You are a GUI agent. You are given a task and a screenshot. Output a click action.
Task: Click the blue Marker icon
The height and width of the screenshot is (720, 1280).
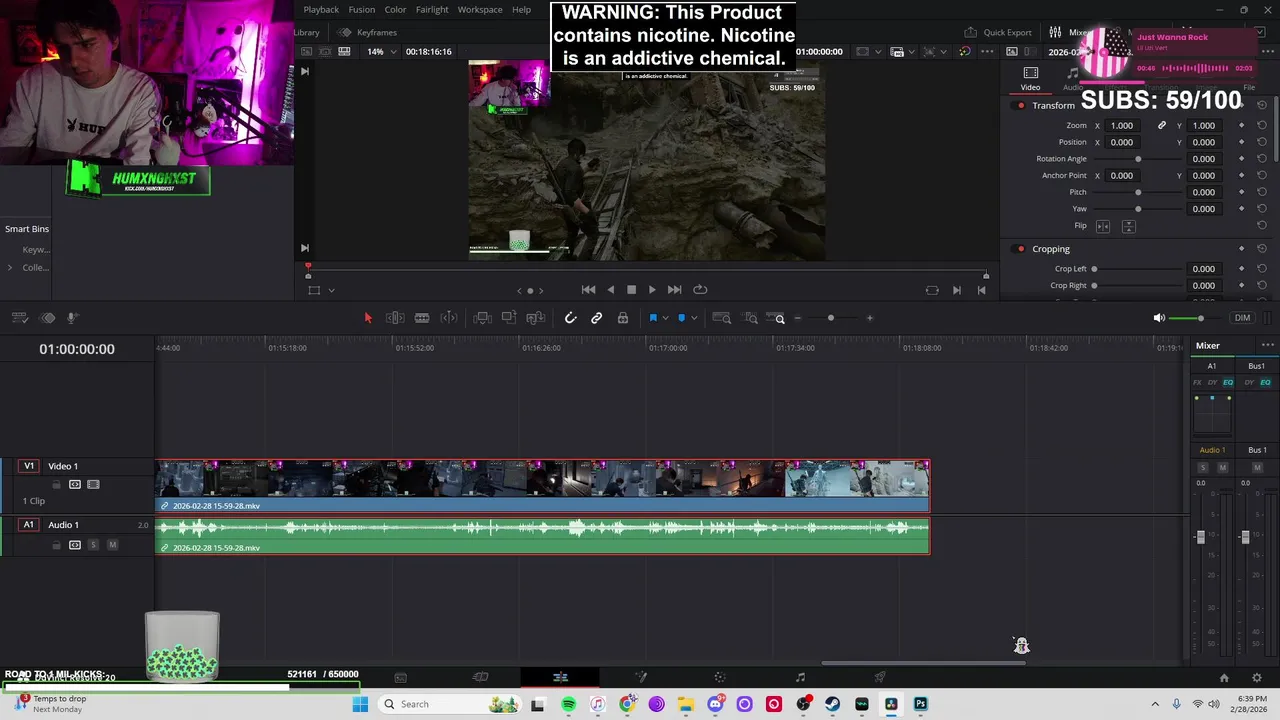coord(682,318)
